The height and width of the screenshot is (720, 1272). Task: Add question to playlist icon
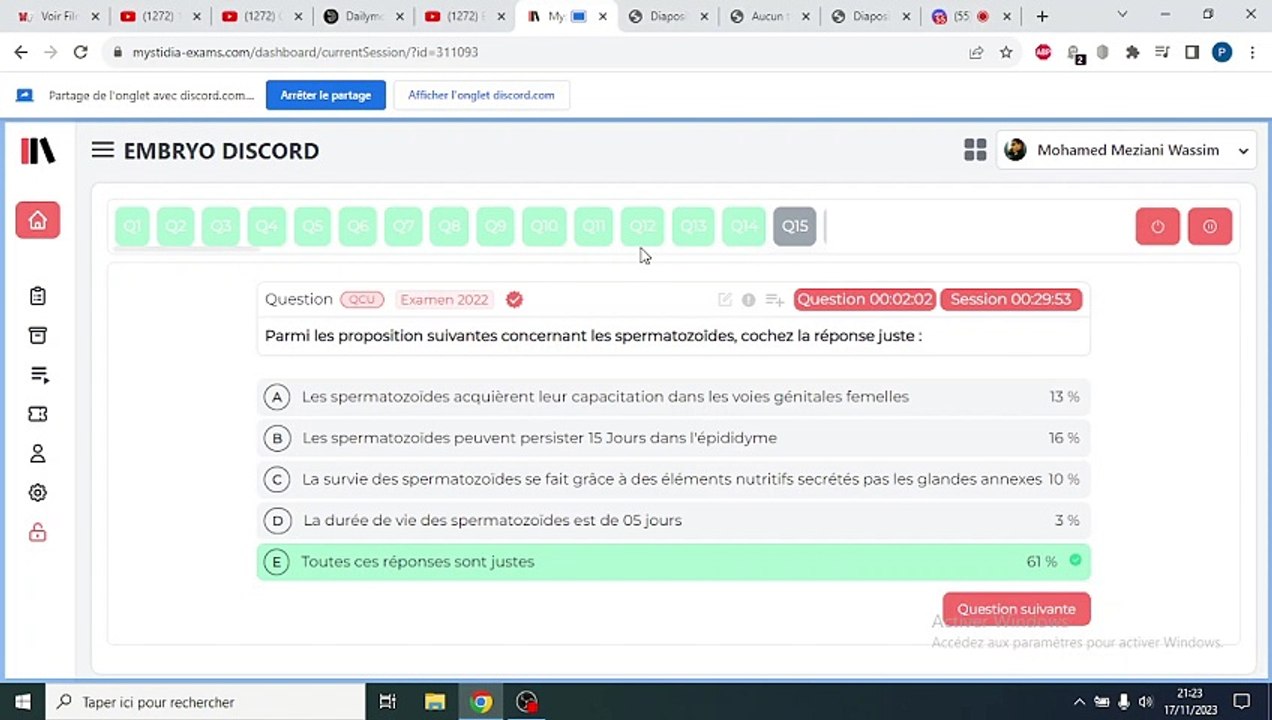pos(774,299)
